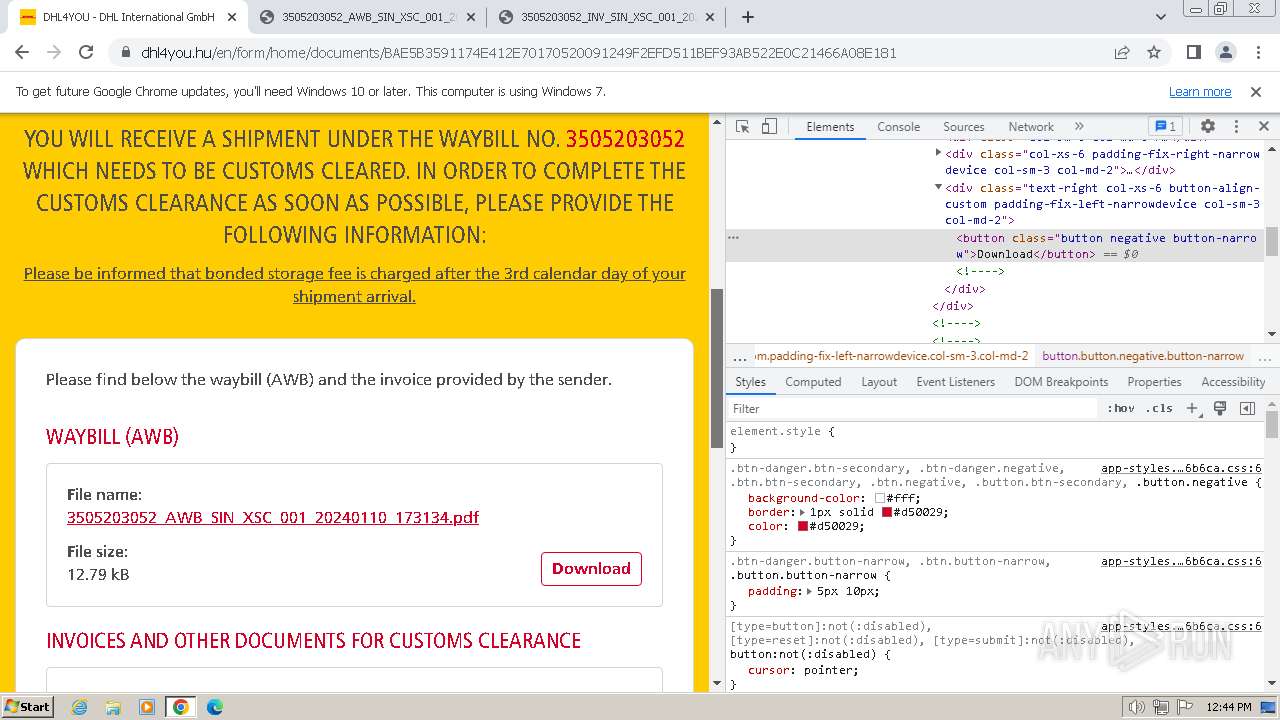This screenshot has height=720, width=1280.
Task: Click the site info lock icon
Action: [x=125, y=53]
